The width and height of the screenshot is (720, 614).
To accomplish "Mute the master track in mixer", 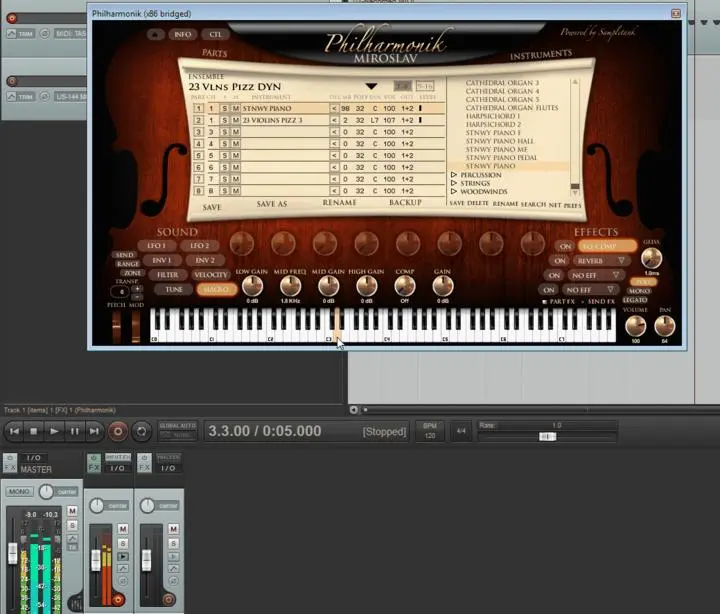I will tap(72, 511).
